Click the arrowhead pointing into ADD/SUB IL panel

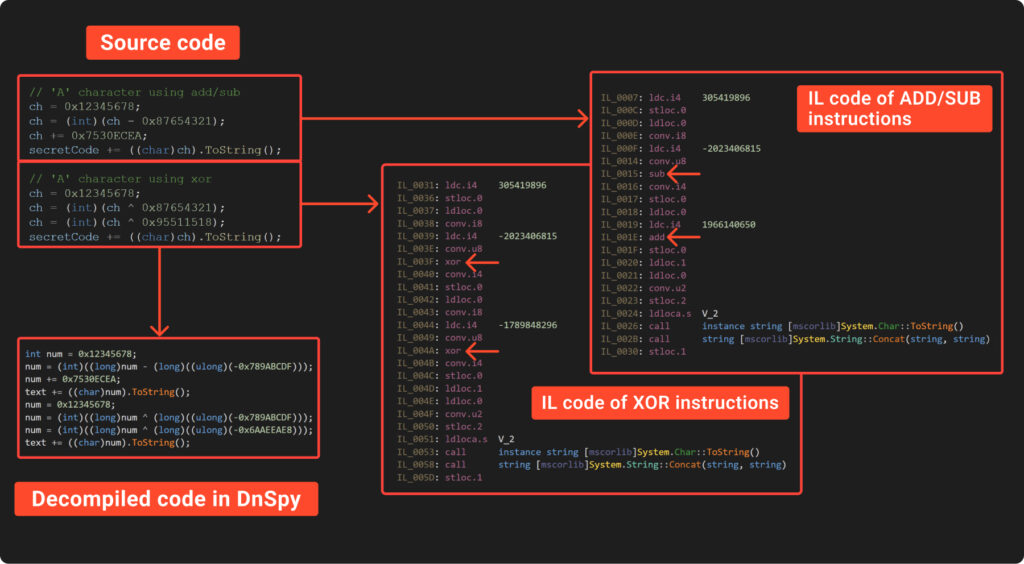tap(583, 119)
